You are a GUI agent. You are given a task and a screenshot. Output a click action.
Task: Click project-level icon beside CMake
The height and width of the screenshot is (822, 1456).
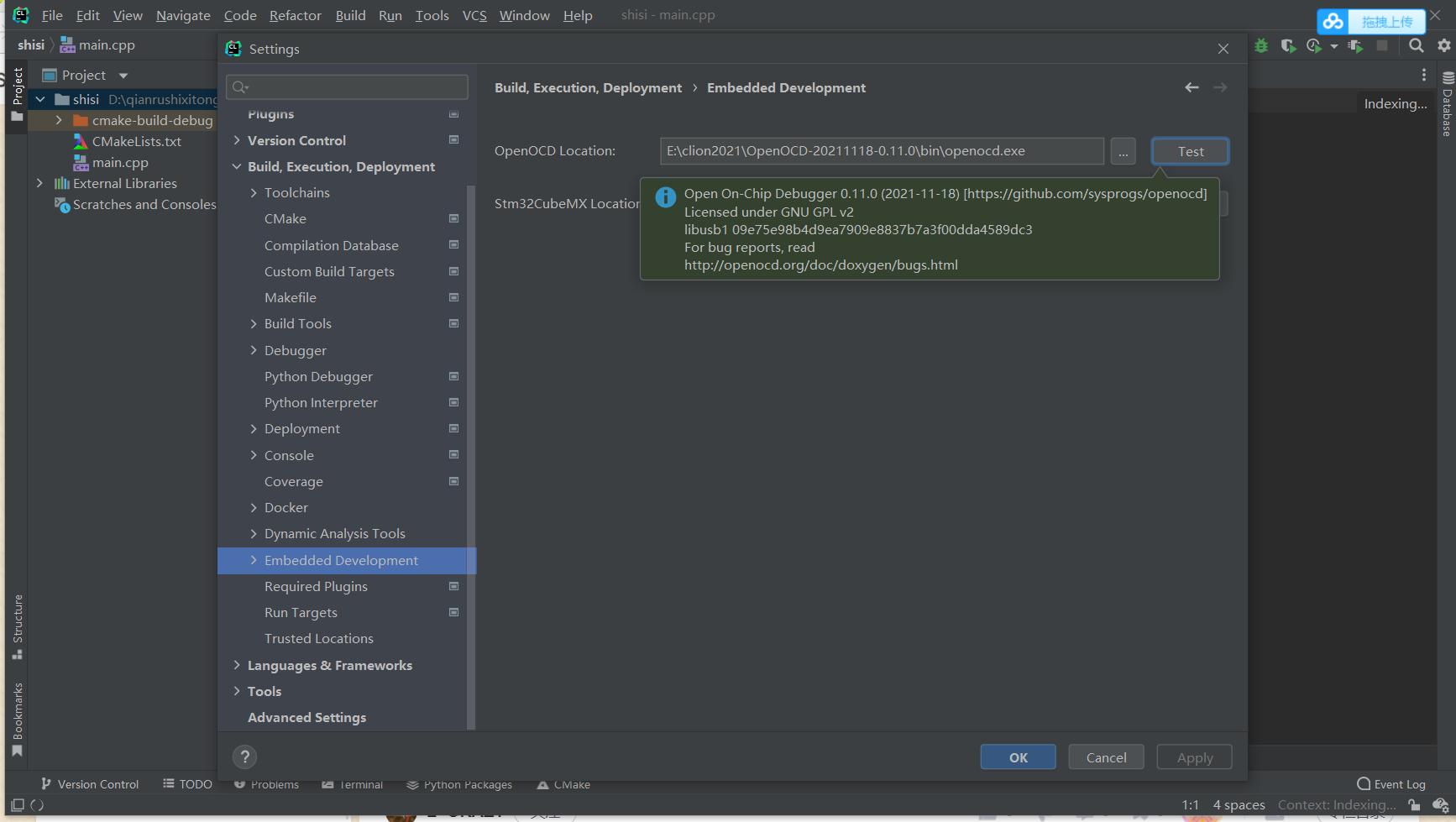pyautogui.click(x=453, y=218)
